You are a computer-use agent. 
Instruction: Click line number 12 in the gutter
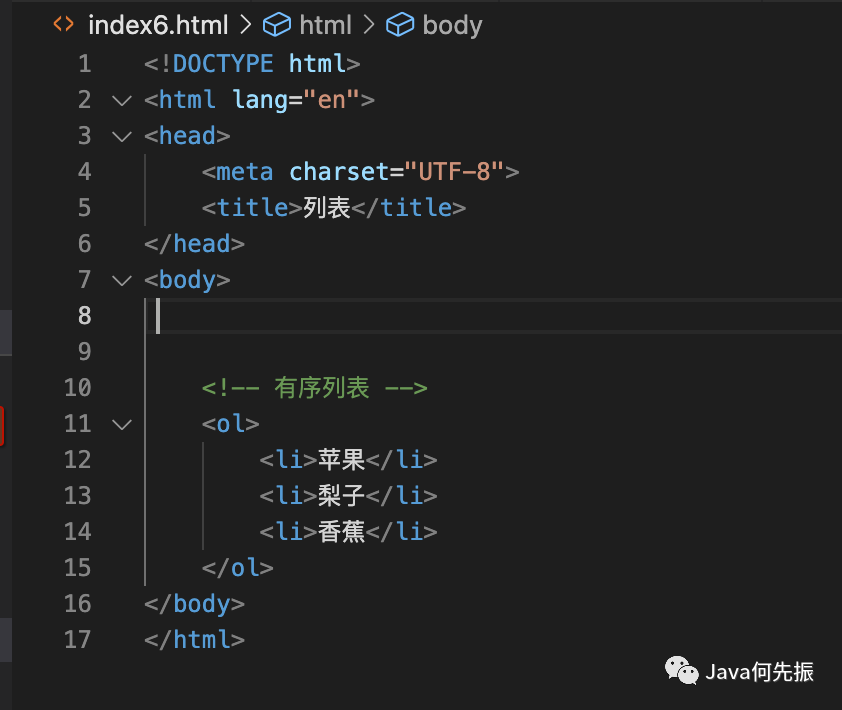click(x=77, y=460)
